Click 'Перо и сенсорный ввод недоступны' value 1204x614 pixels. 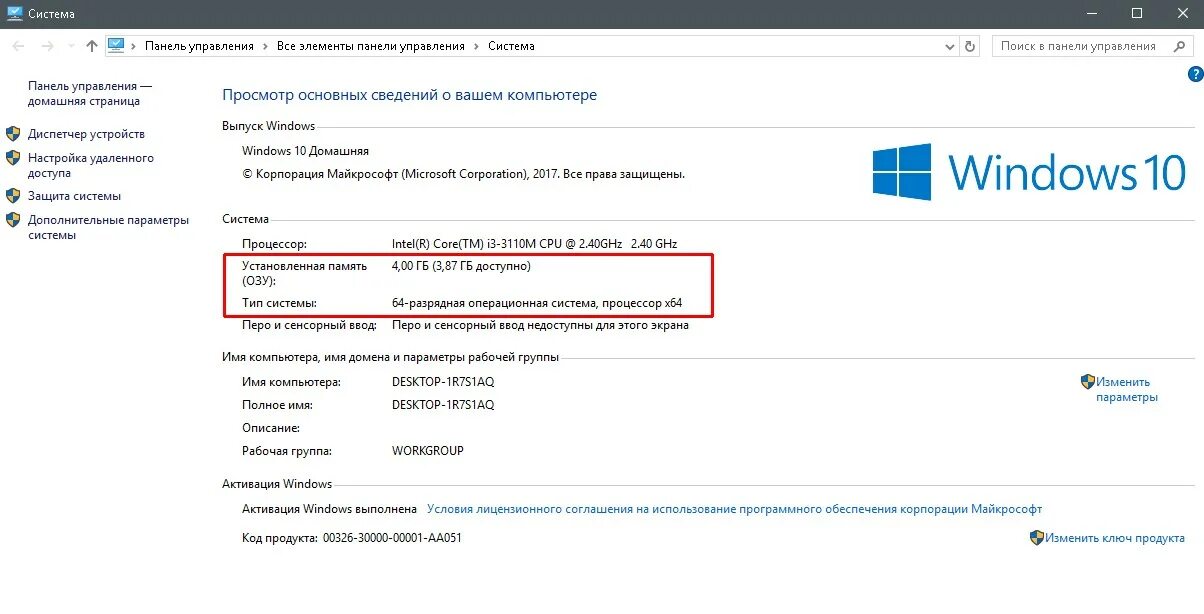(540, 325)
